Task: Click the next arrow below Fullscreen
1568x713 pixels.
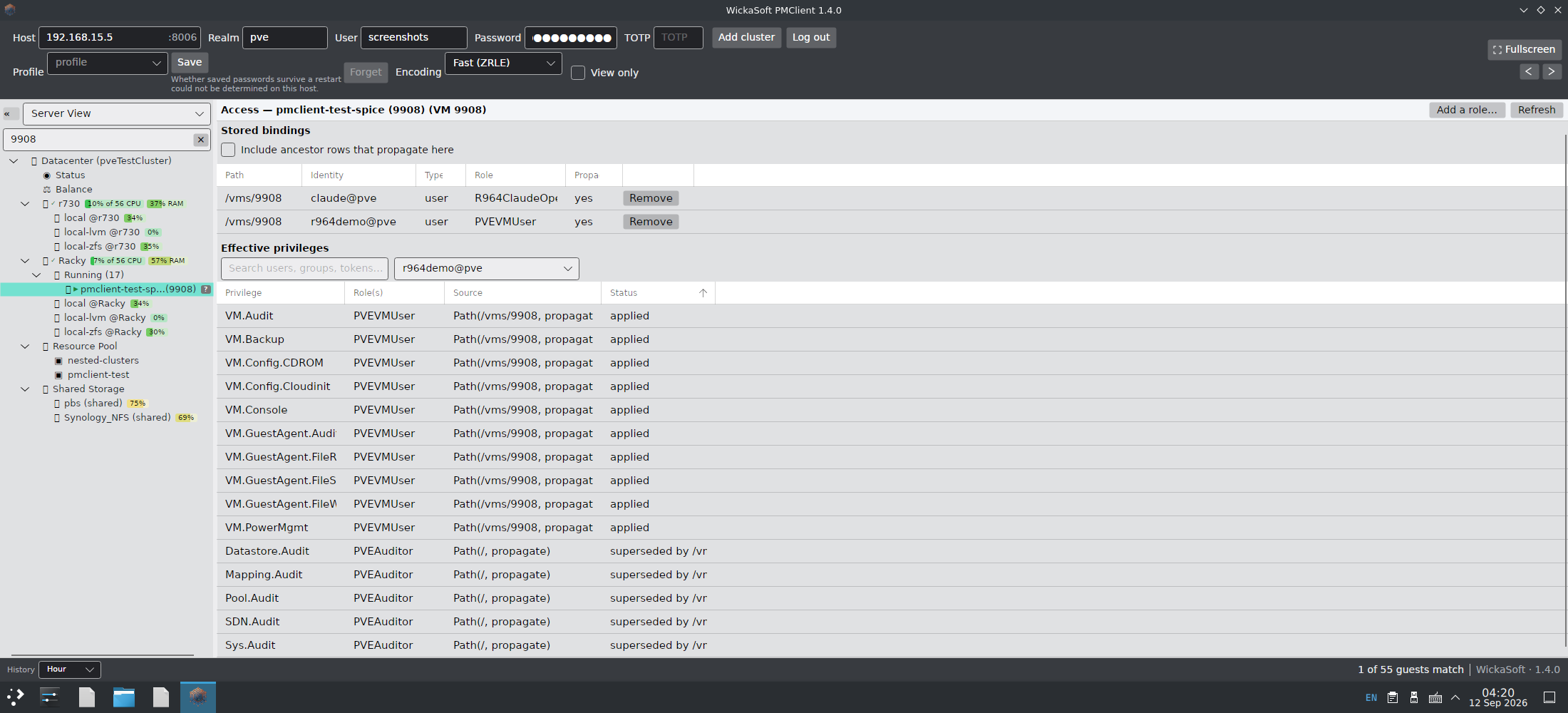Action: click(1552, 71)
